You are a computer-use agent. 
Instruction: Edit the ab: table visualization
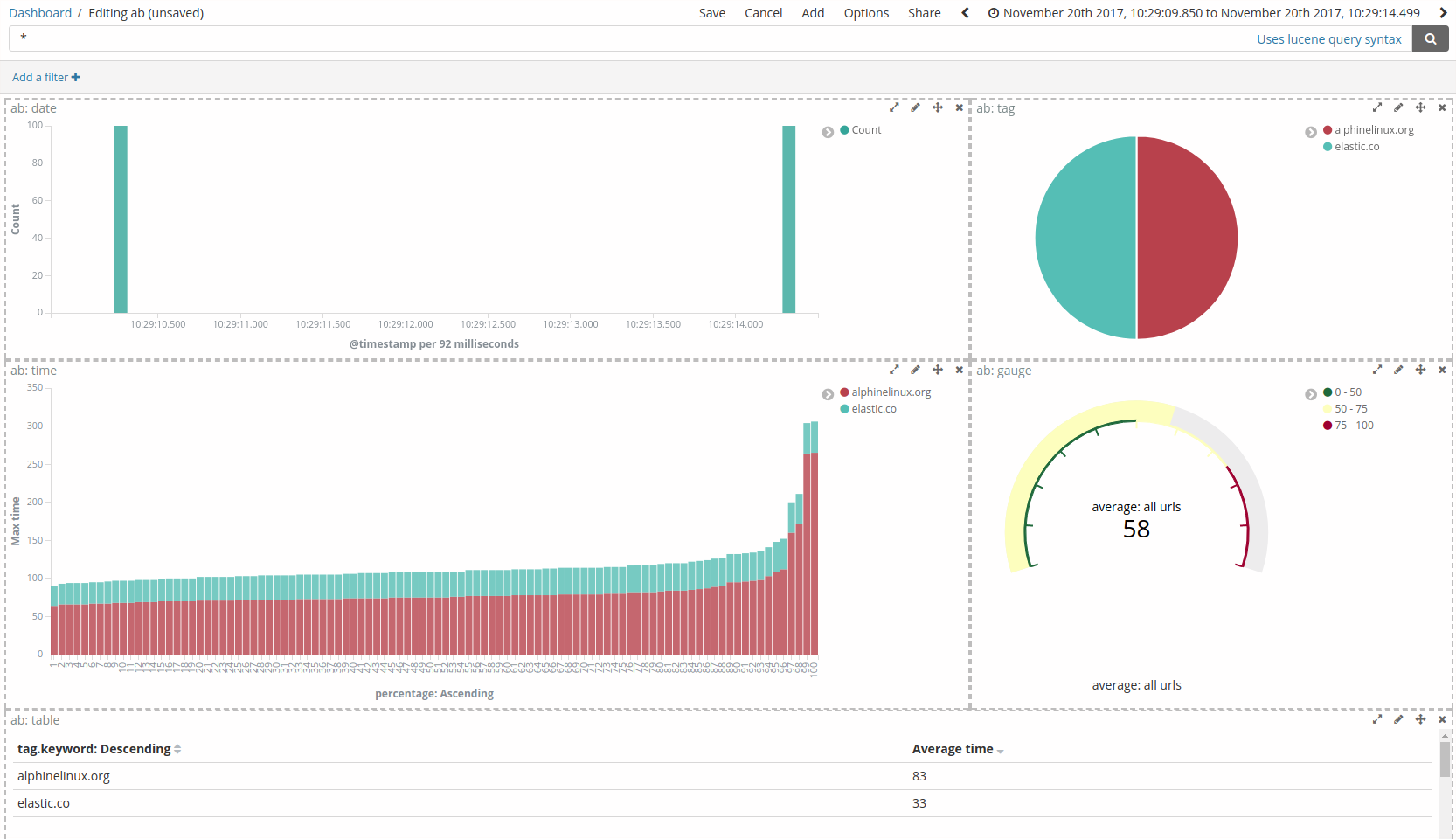tap(1398, 719)
